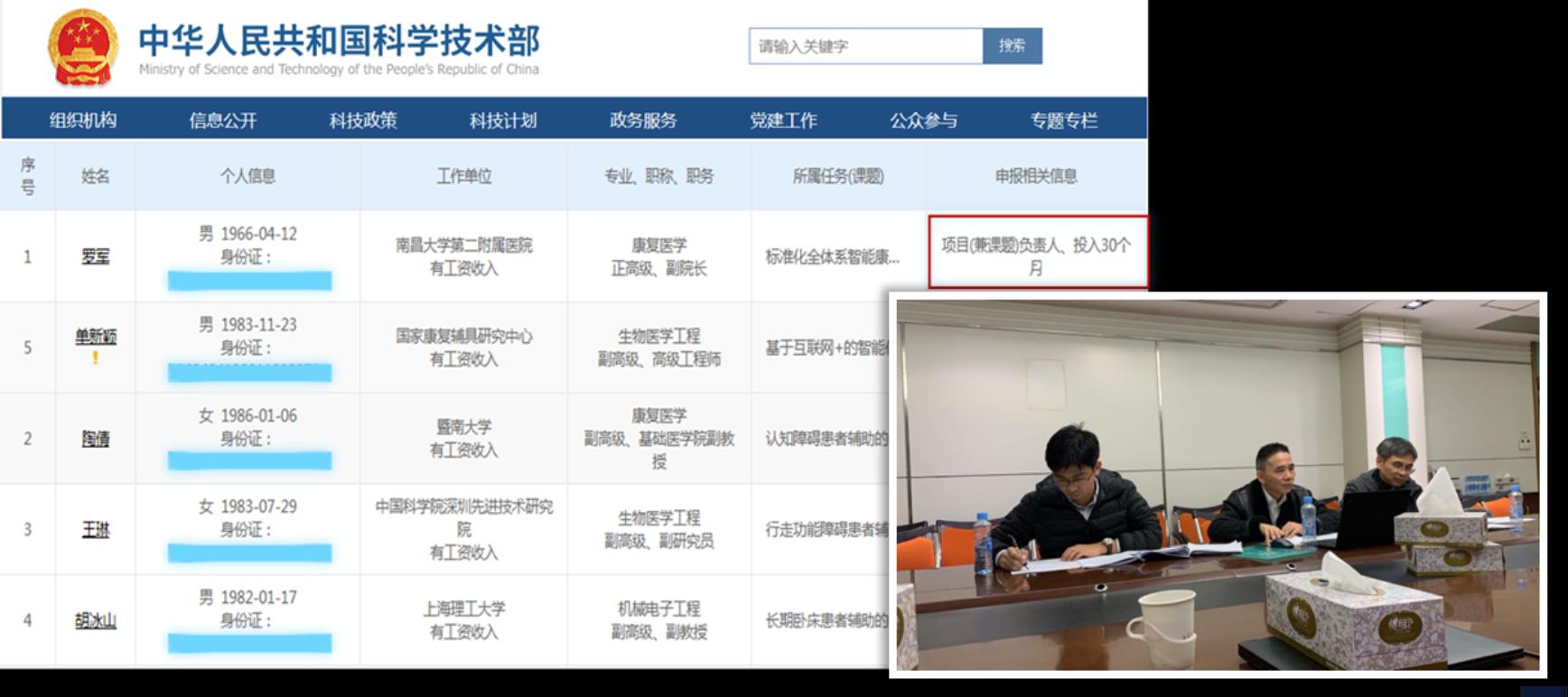Screen dimensions: 1568x697
Task: Select the 王琳 name link
Action: 95,529
